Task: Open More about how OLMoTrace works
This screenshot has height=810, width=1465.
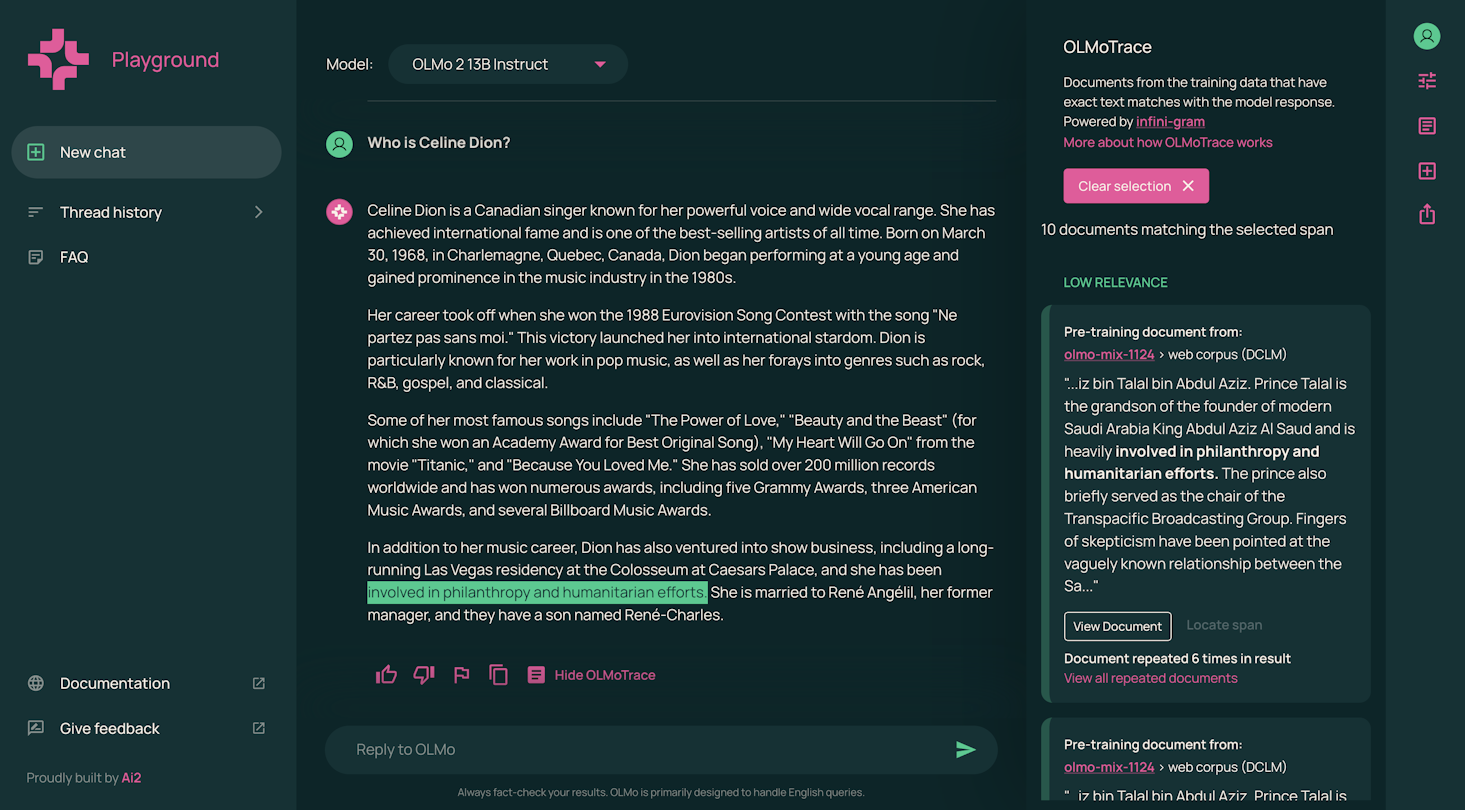Action: (1168, 142)
